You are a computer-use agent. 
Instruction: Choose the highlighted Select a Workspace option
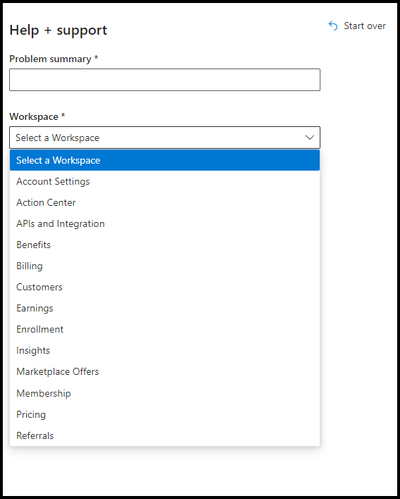pos(165,160)
